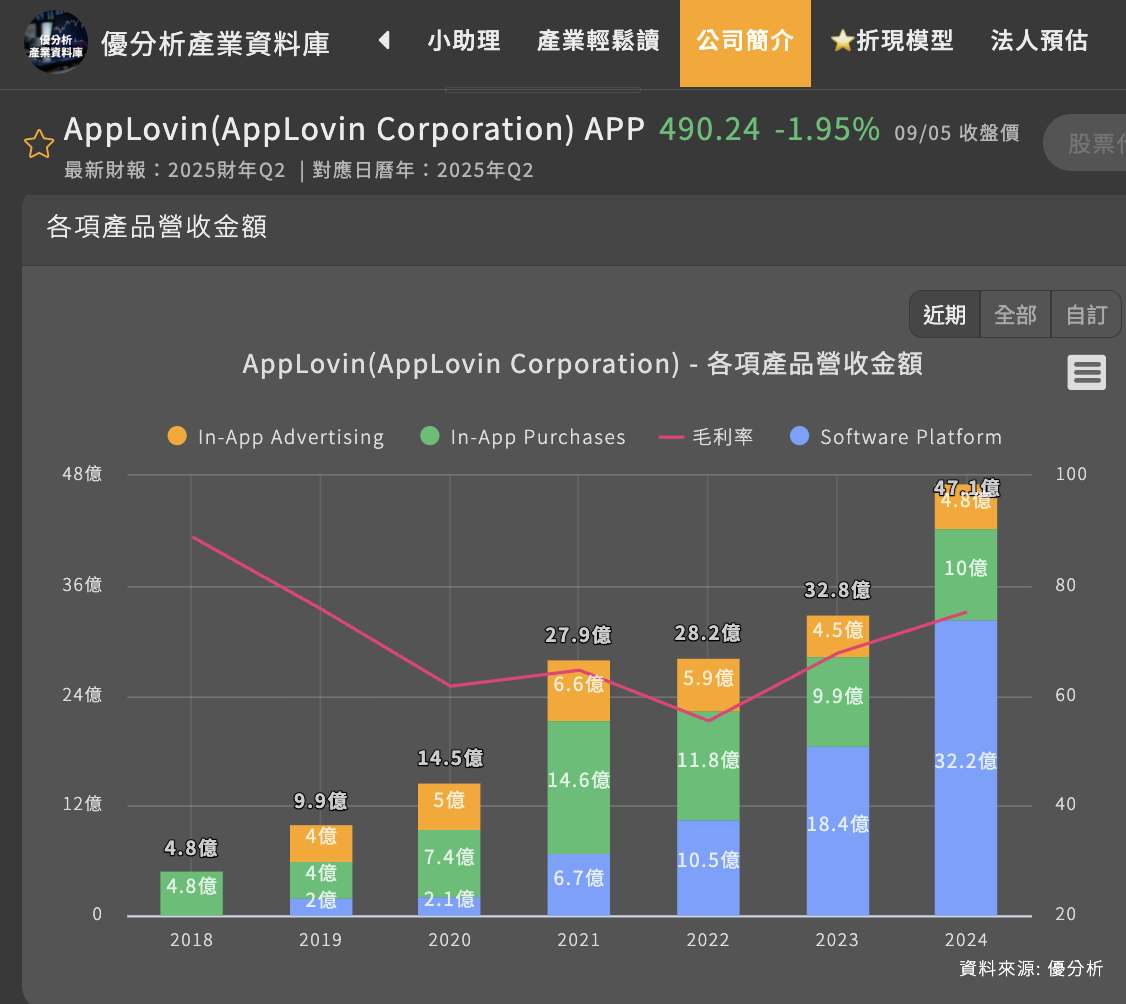
Task: Click the 2023 Software Platform segment 18.4億
Action: pyautogui.click(x=837, y=831)
